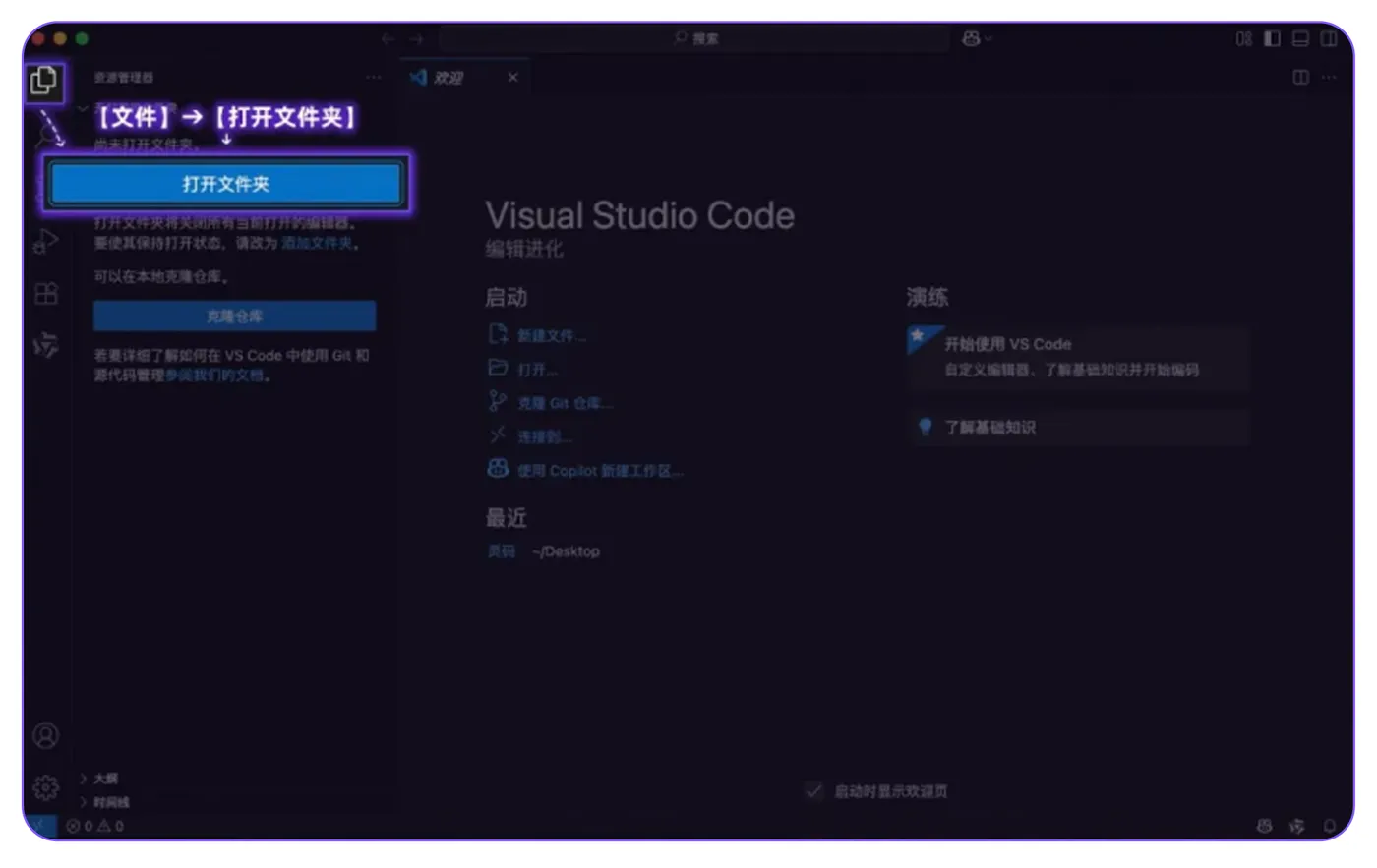
Task: Open notifications bell in status bar
Action: pyautogui.click(x=1330, y=826)
